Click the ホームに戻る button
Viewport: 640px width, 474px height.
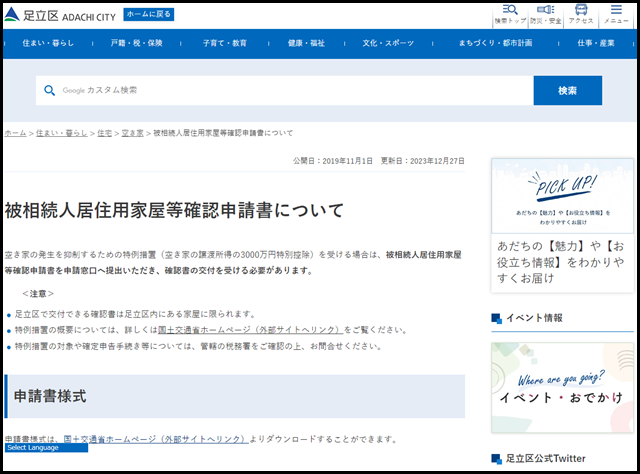click(x=149, y=14)
